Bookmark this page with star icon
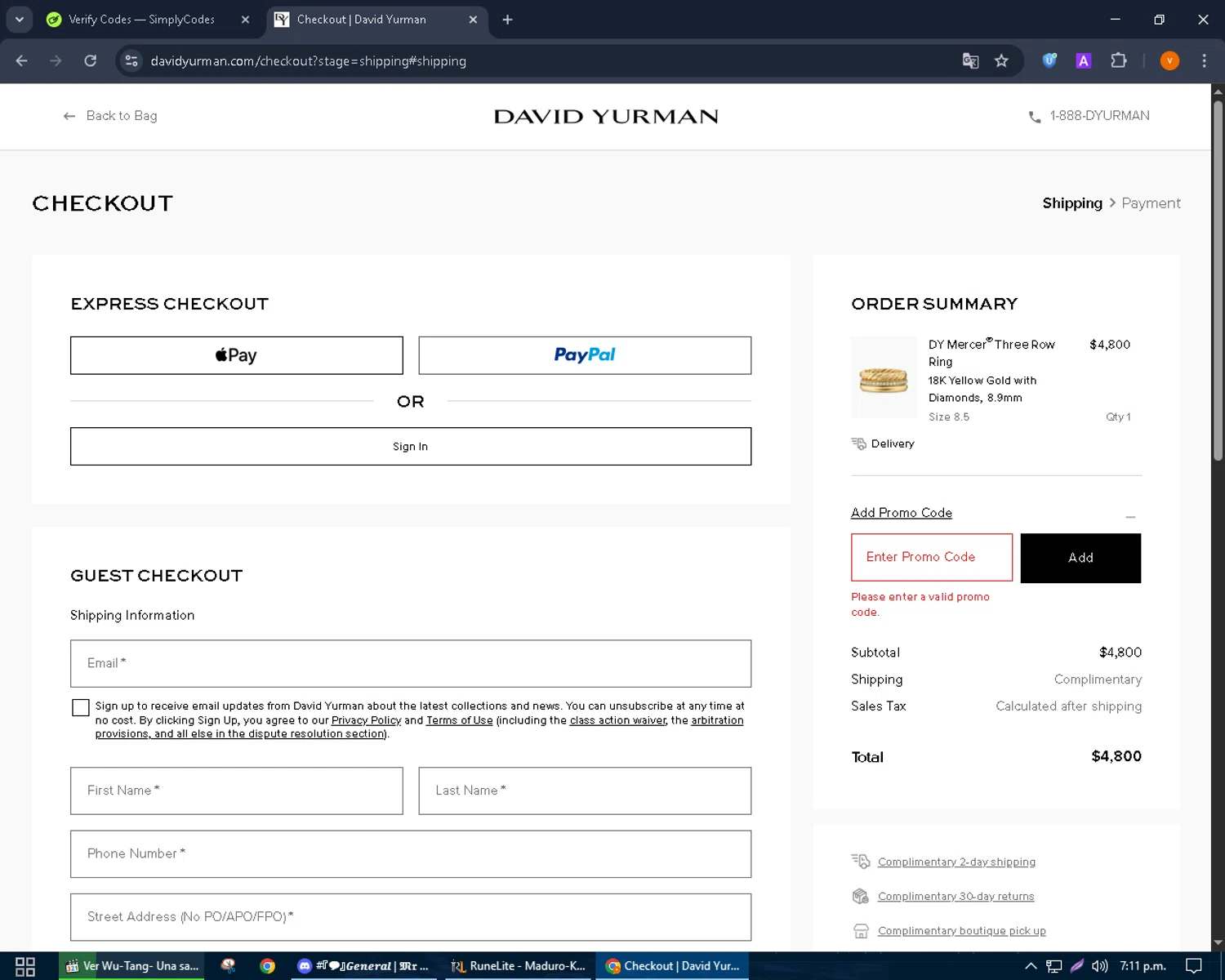This screenshot has width=1225, height=980. coord(1001,61)
